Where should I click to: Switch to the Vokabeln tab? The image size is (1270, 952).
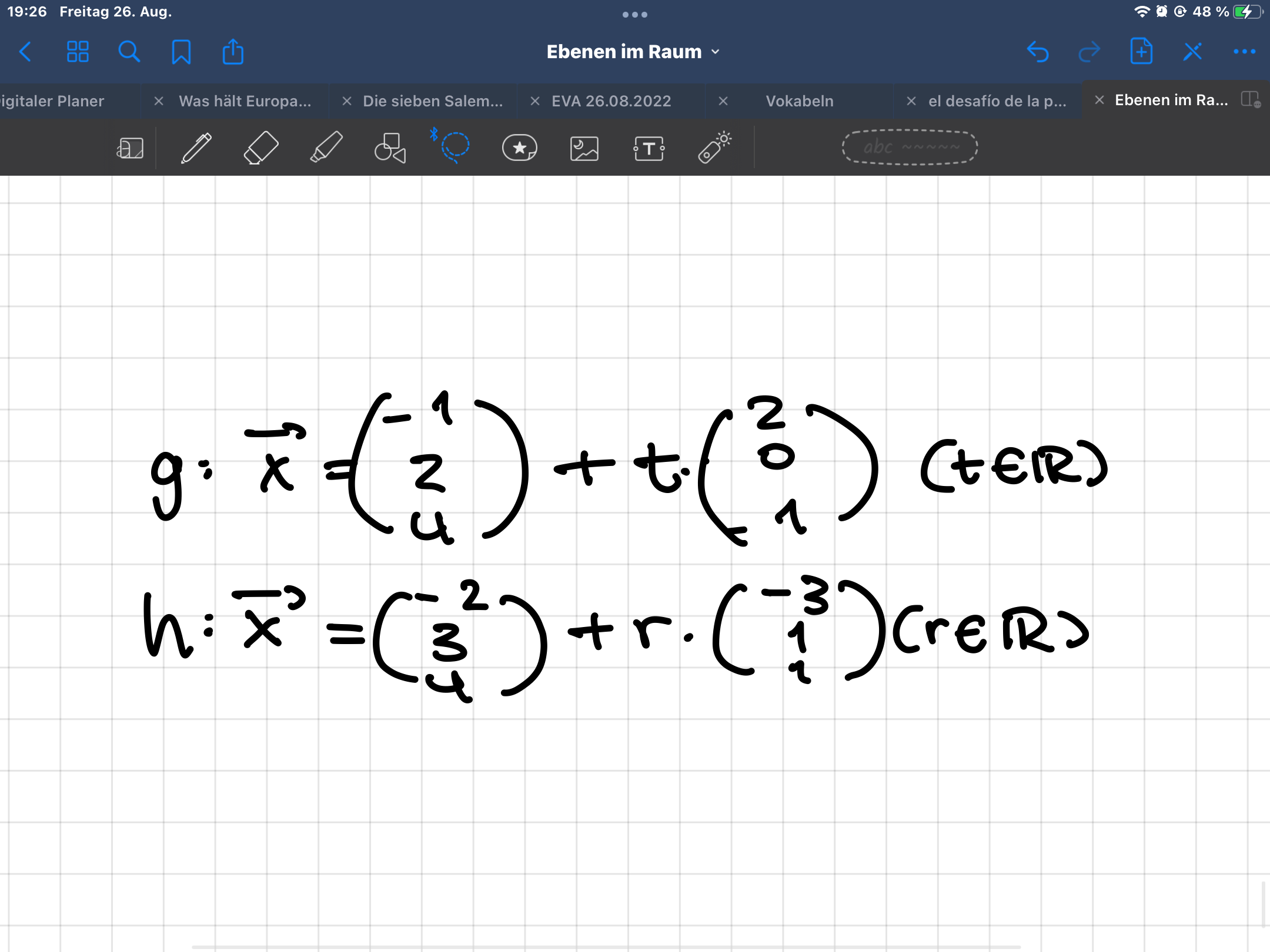[799, 101]
